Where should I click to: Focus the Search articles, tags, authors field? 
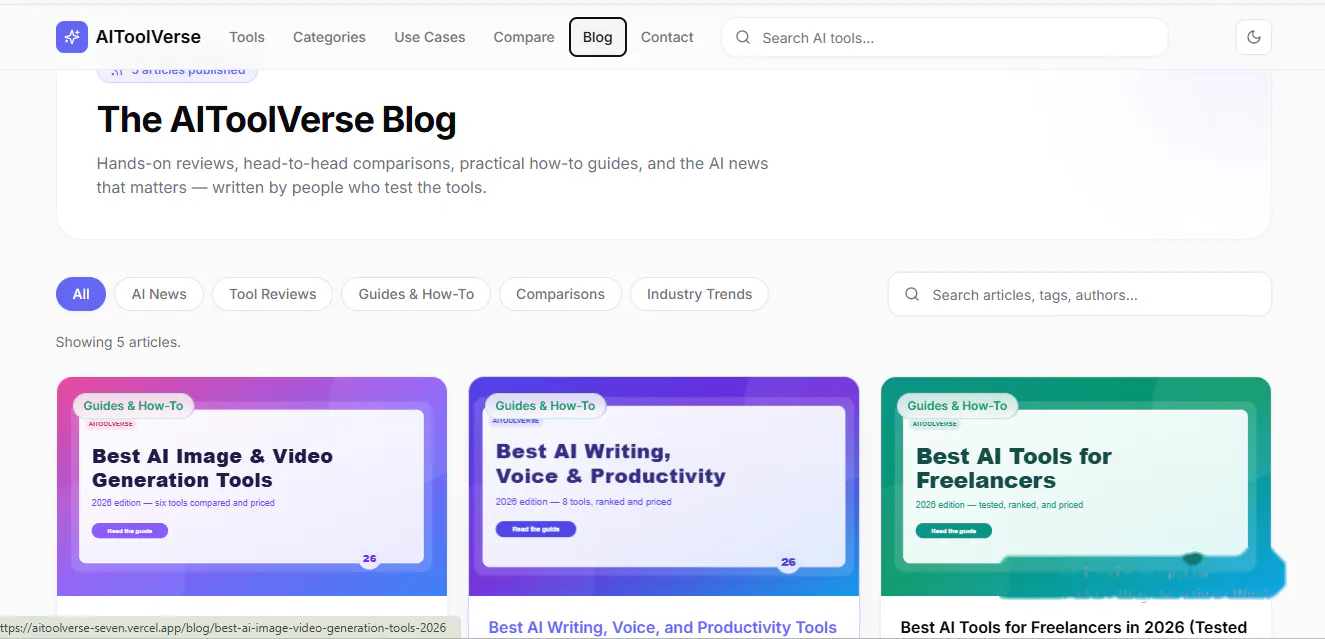point(1080,294)
